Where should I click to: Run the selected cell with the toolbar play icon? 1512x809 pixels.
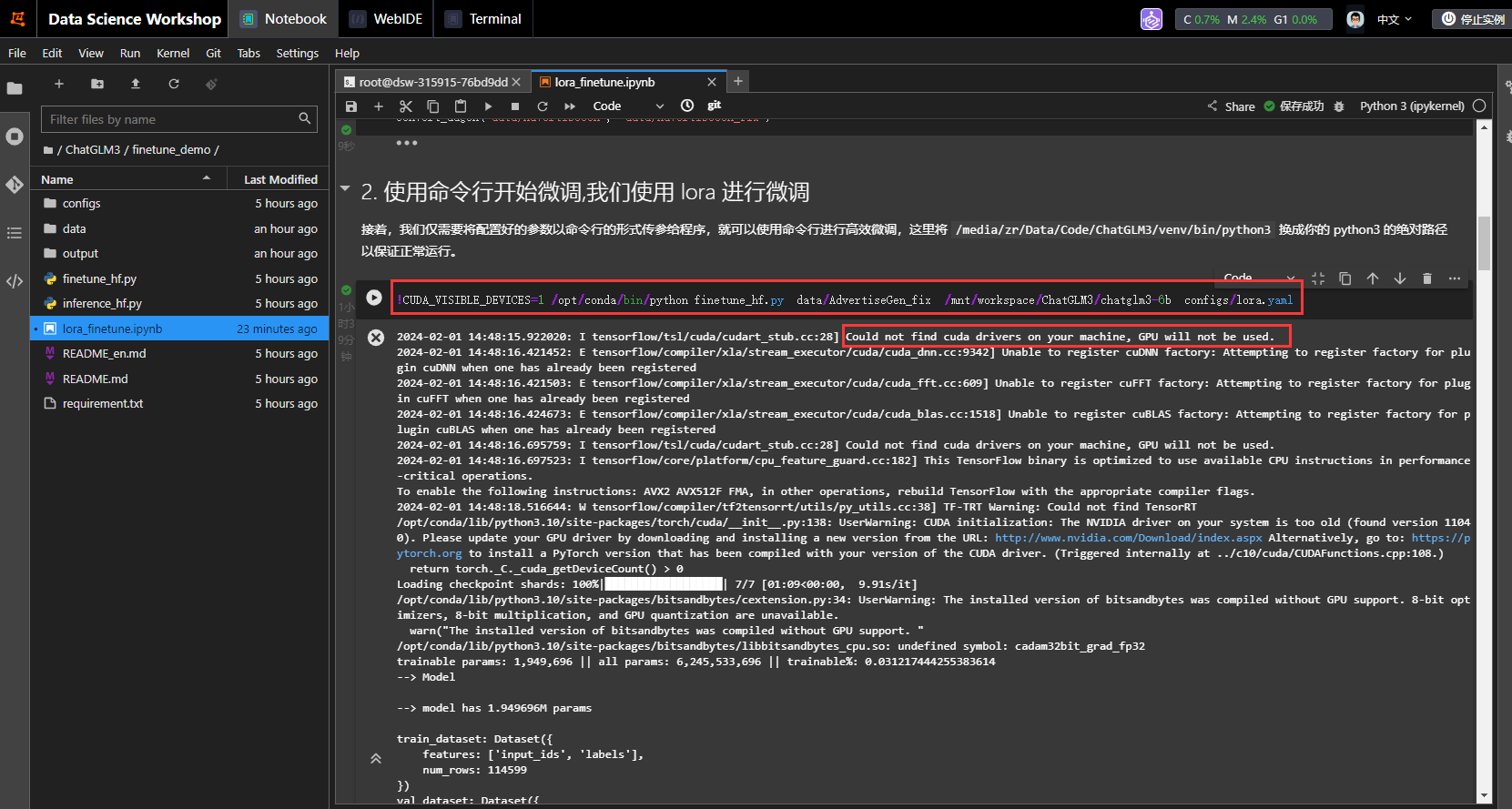click(x=488, y=106)
